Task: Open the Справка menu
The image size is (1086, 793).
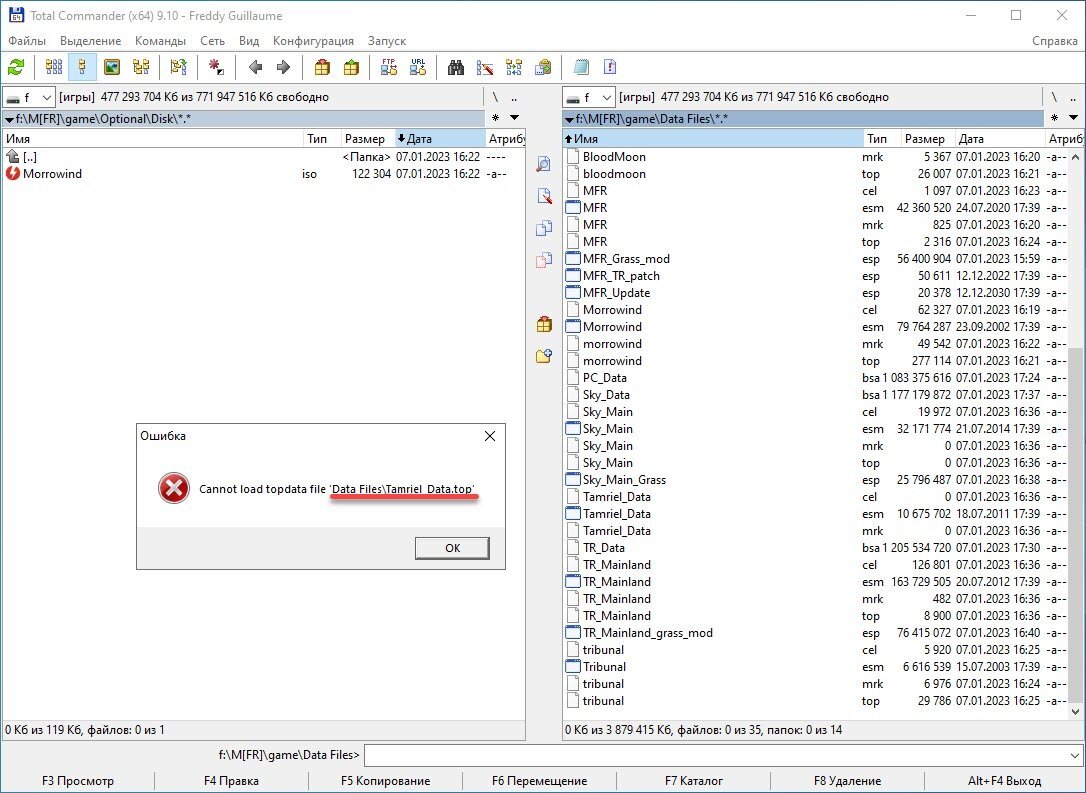Action: [1054, 41]
